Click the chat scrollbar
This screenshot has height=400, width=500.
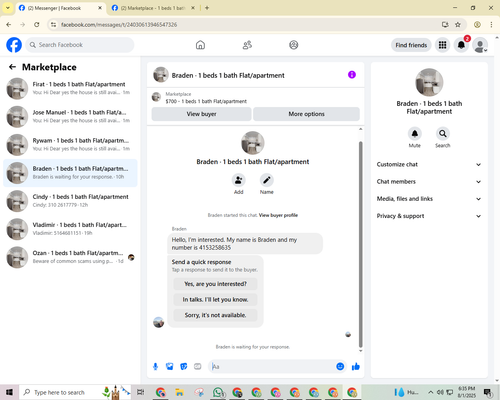(x=360, y=244)
